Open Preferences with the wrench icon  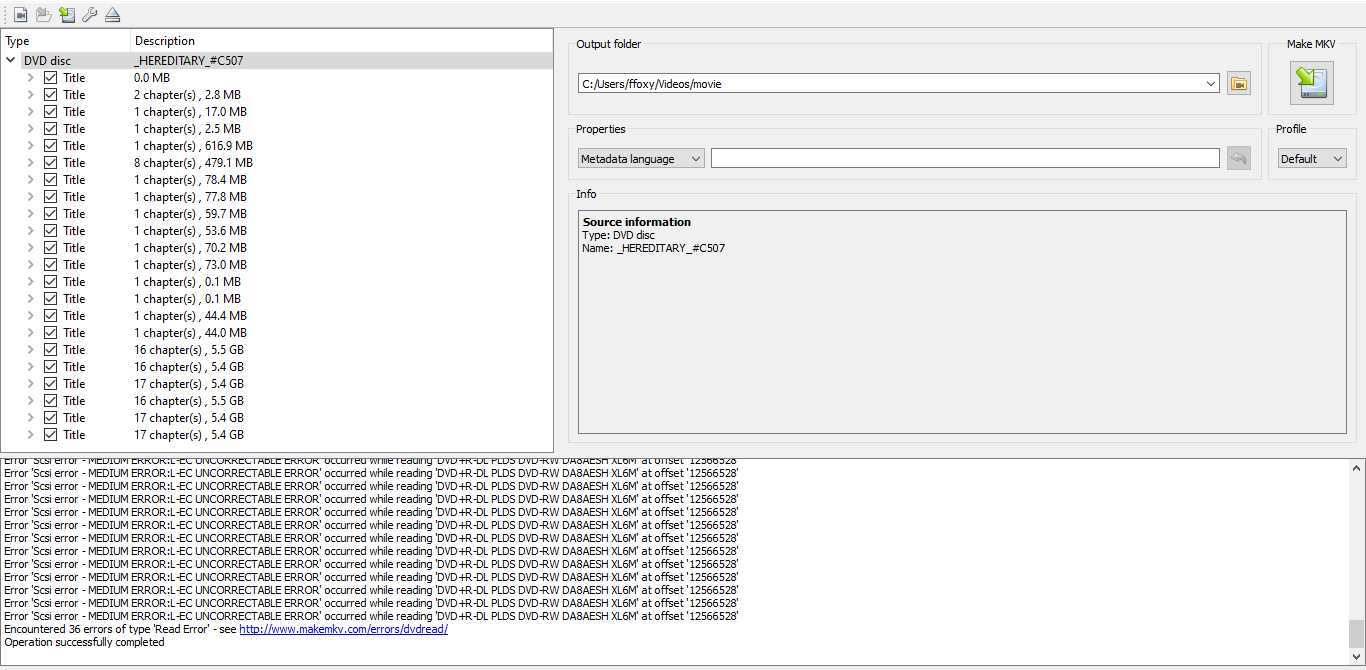pyautogui.click(x=89, y=14)
